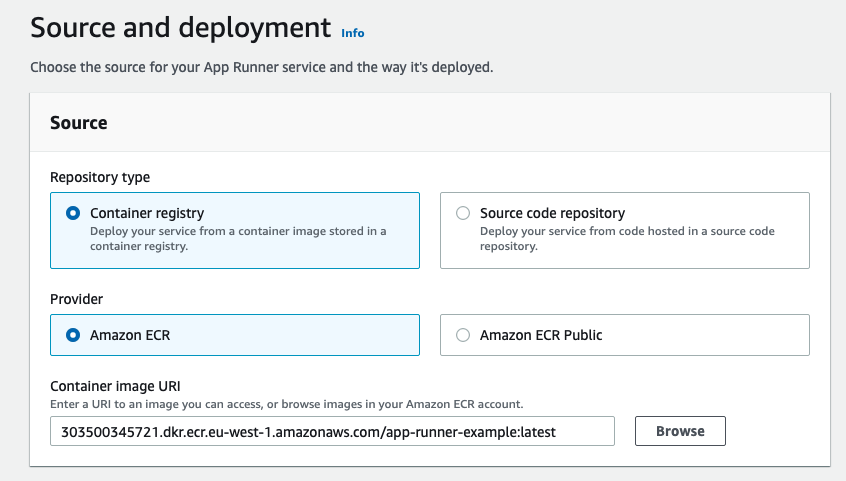Click the Source code repository description text

(x=627, y=238)
